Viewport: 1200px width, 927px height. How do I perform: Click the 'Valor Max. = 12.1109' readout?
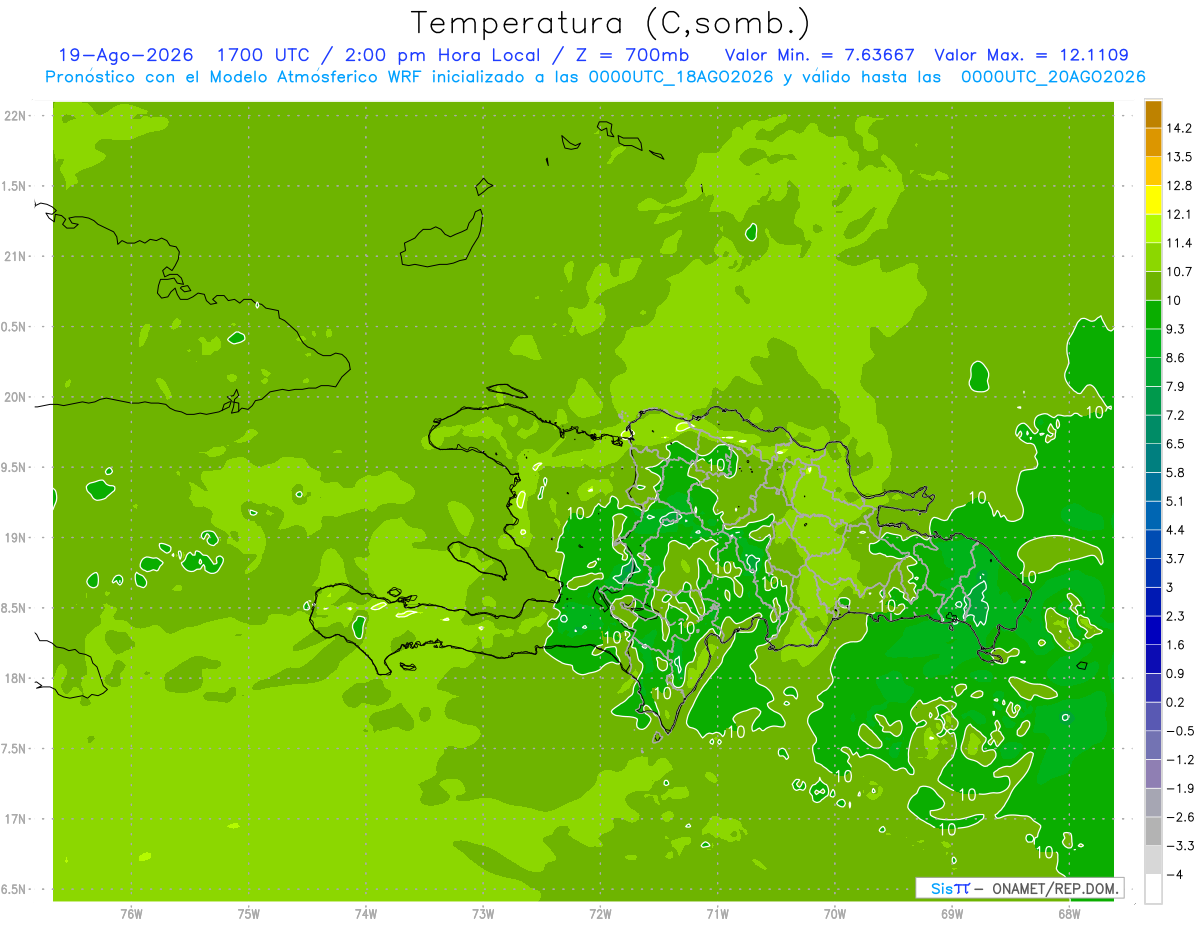tap(1031, 55)
